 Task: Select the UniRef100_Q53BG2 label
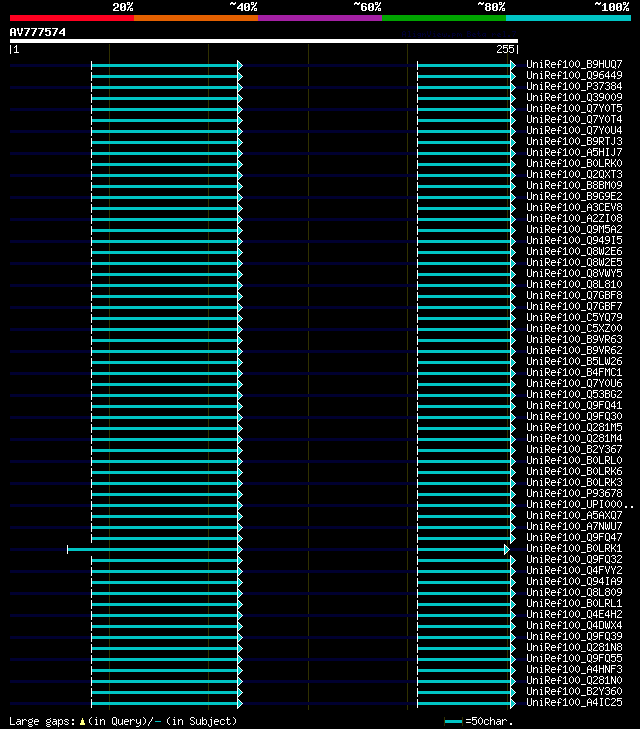pos(574,394)
